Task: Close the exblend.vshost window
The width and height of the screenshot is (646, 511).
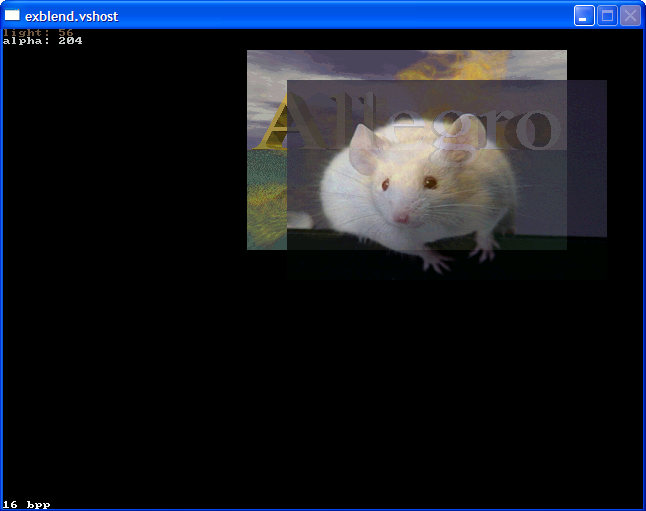Action: (630, 15)
